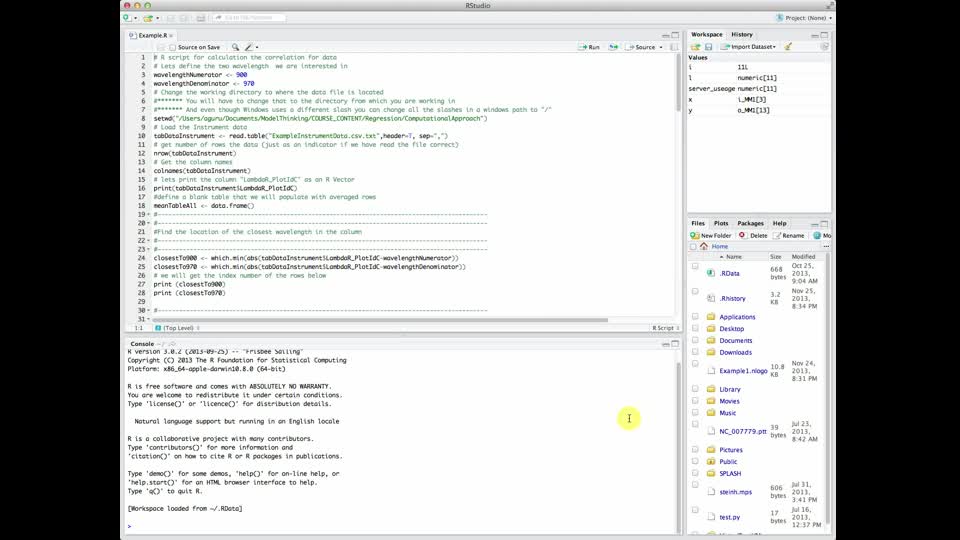The width and height of the screenshot is (960, 540).
Task: Collapse the code fold on line 30
Action: [149, 310]
